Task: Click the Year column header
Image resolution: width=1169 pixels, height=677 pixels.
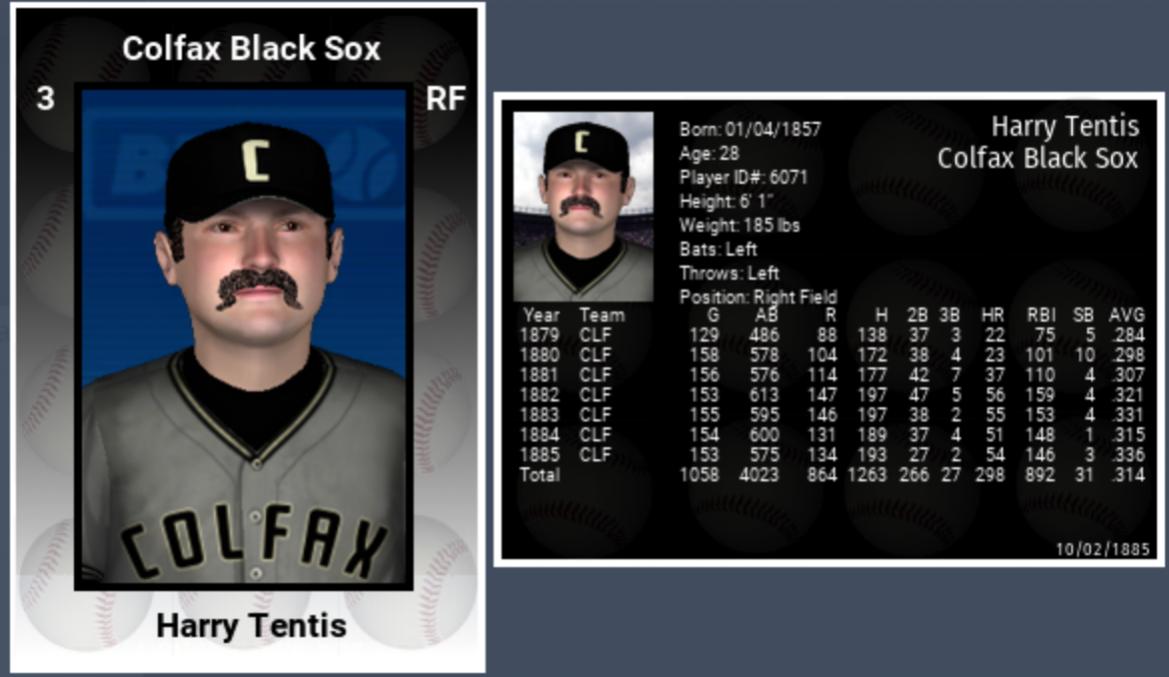Action: (x=541, y=315)
